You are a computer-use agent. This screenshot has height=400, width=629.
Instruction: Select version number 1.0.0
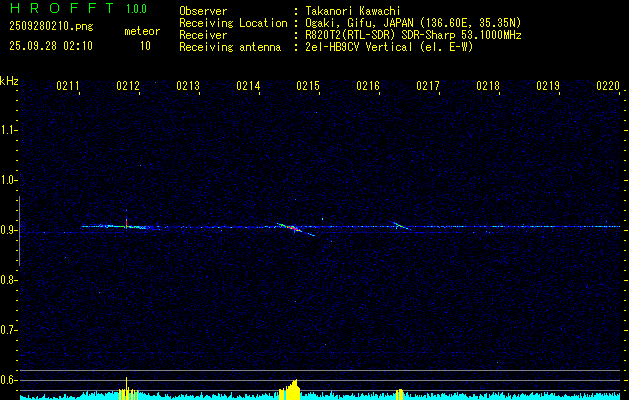(x=136, y=9)
